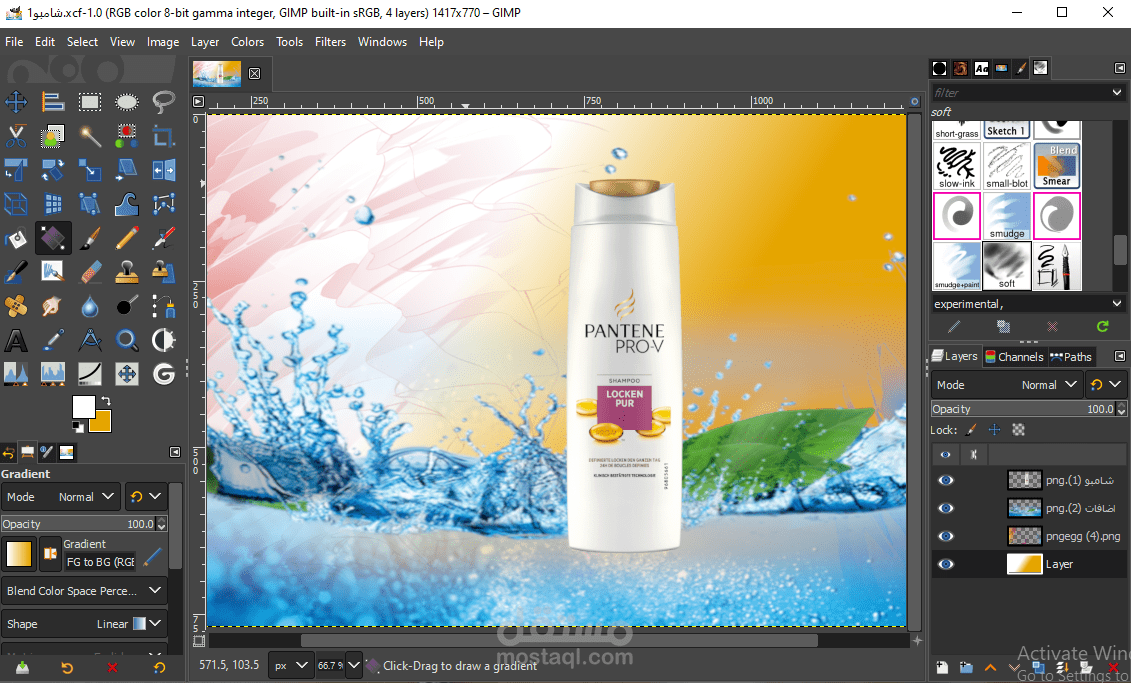Select the Pencil tool

127,238
